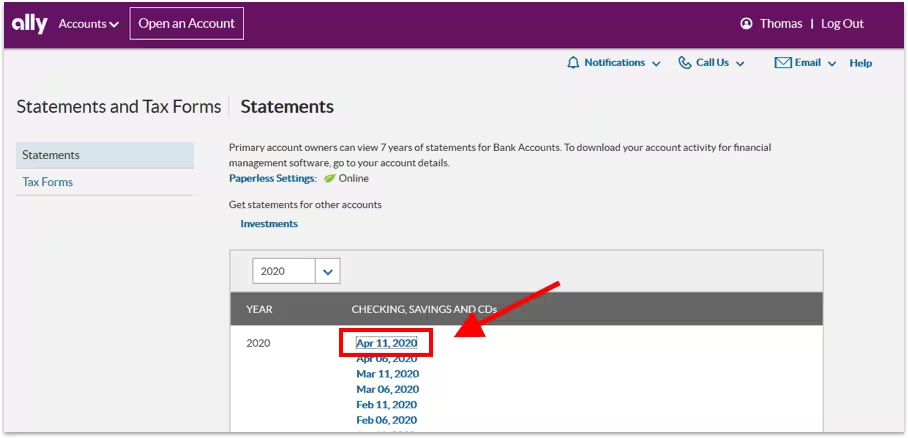908x438 pixels.
Task: Click the Notifications bell icon
Action: [573, 63]
